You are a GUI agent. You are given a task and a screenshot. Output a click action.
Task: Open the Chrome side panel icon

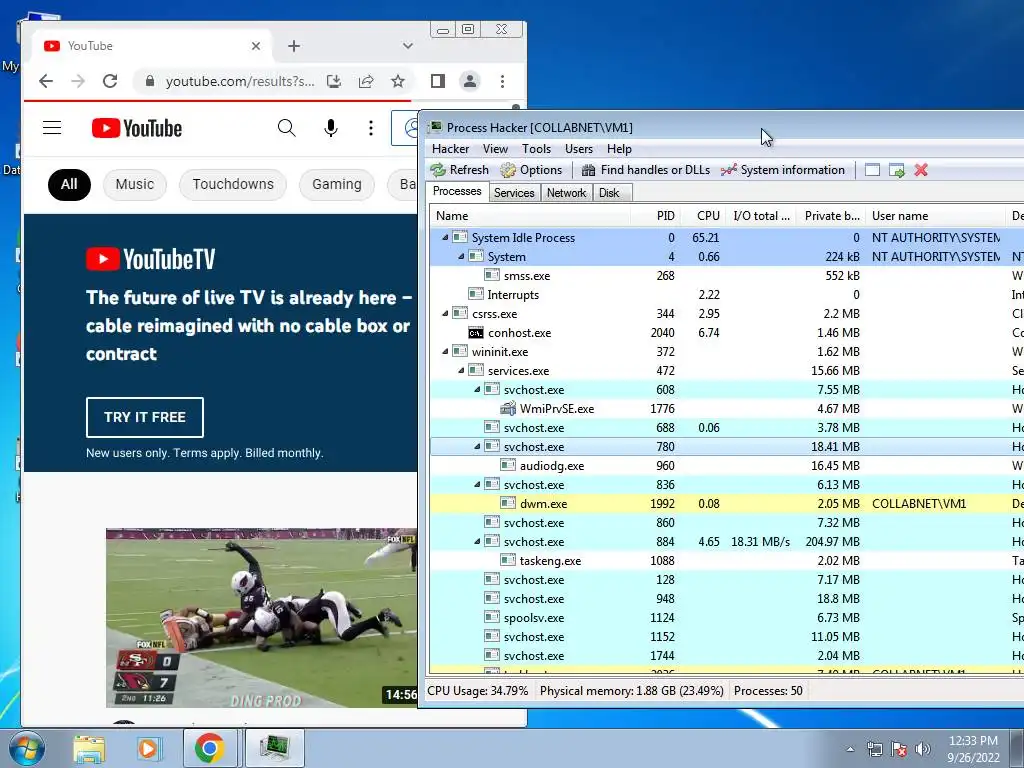pos(438,81)
